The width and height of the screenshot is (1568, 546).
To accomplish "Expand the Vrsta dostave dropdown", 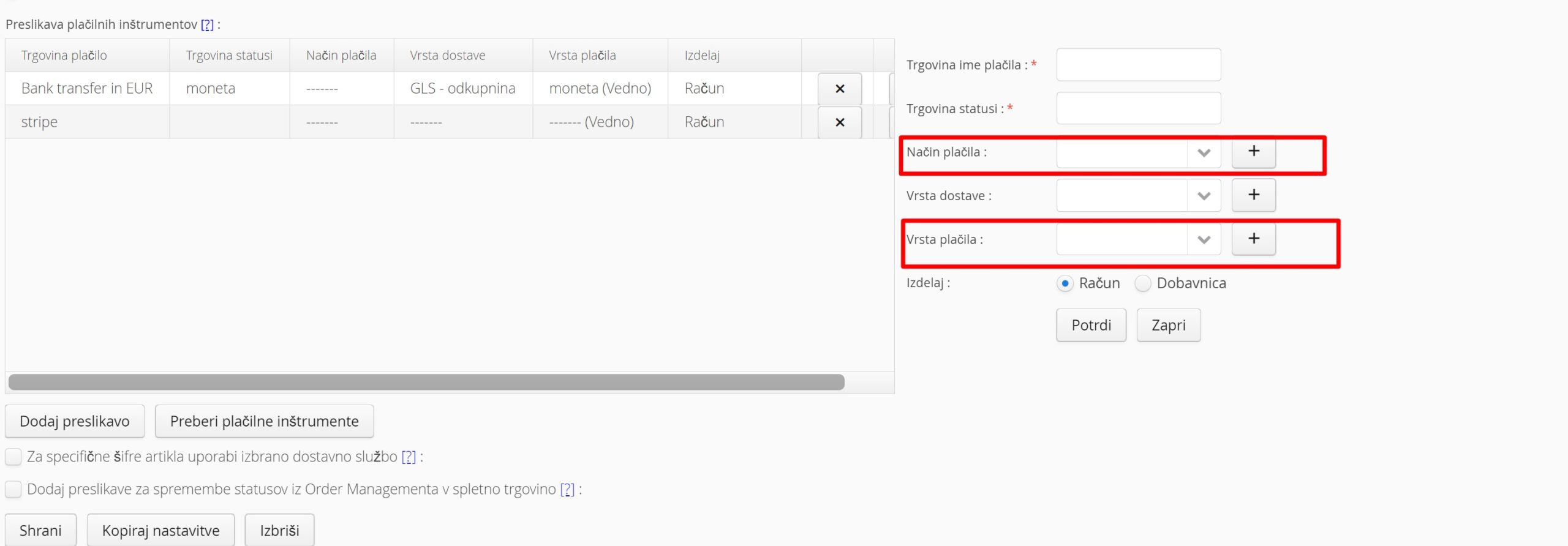I will (1204, 196).
